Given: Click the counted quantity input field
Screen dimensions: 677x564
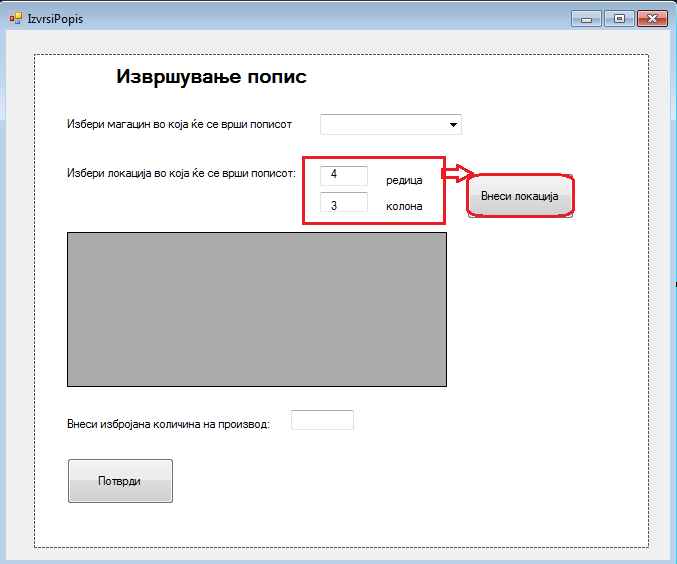Looking at the screenshot, I should pyautogui.click(x=322, y=420).
